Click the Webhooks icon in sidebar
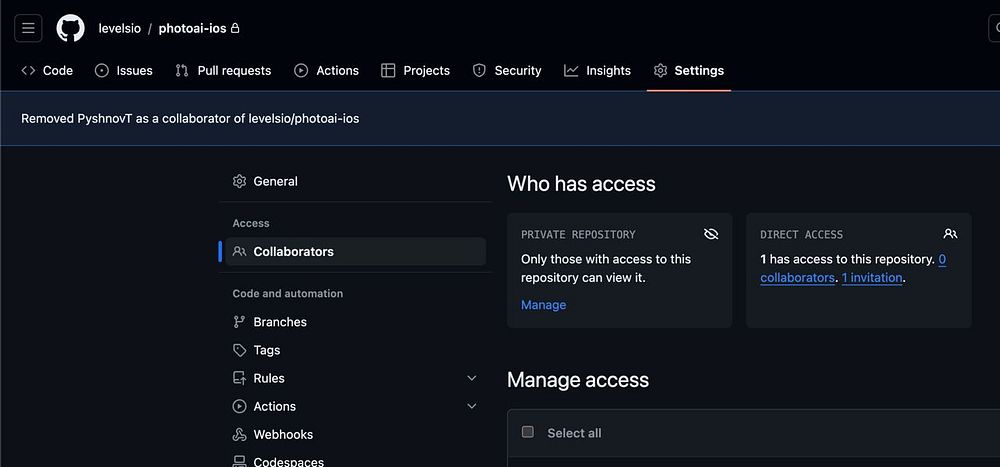Viewport: 1000px width, 467px height. 239,435
